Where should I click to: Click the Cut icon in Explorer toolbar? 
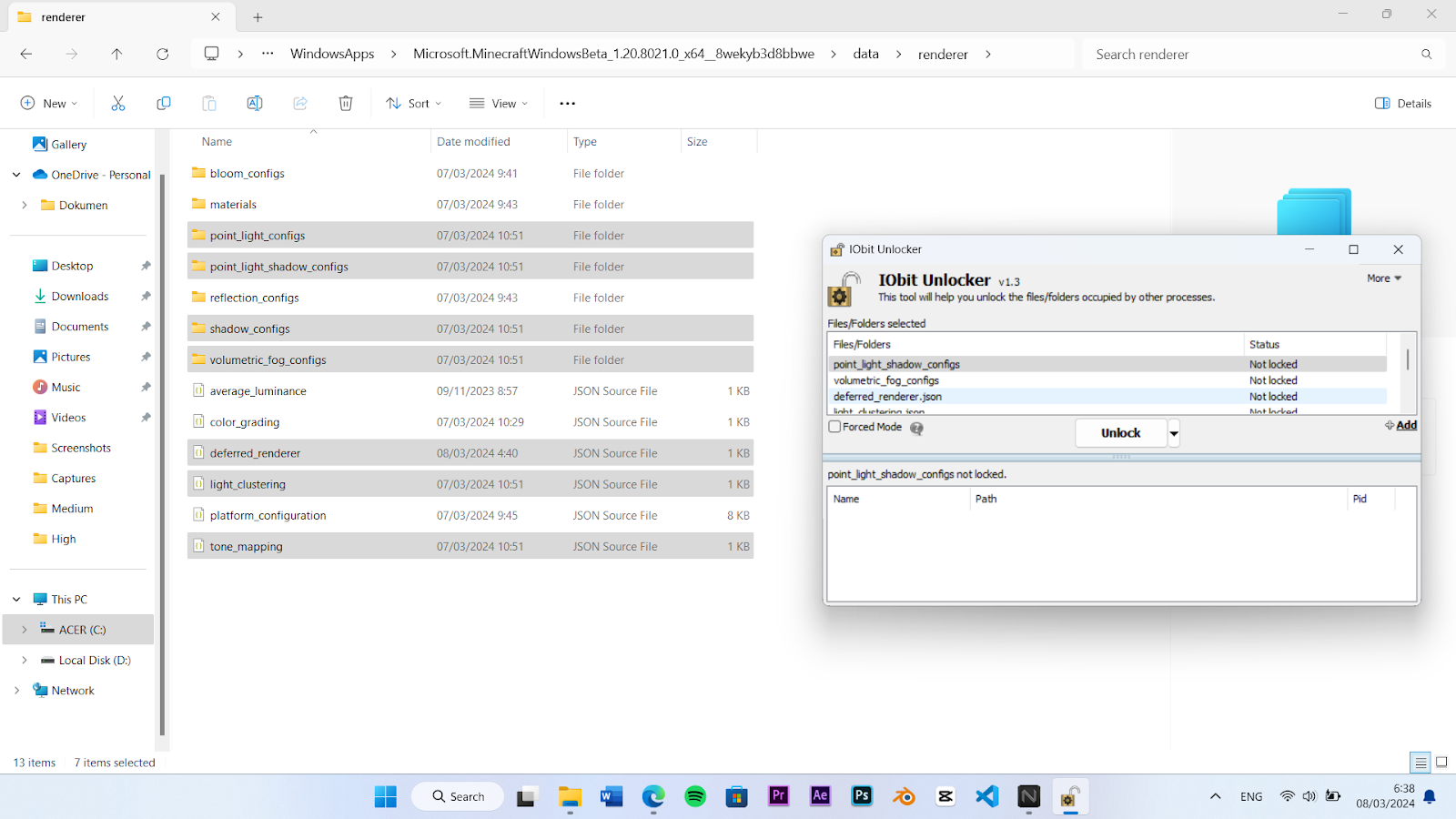[x=118, y=104]
